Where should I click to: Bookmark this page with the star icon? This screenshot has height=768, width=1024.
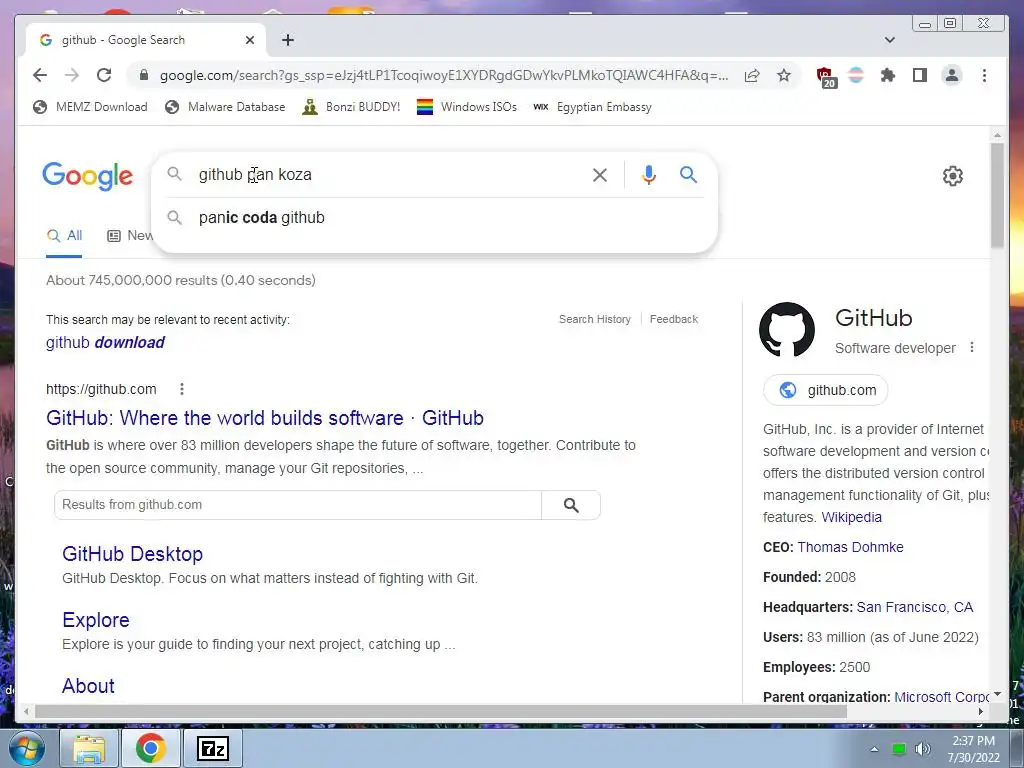(x=784, y=75)
